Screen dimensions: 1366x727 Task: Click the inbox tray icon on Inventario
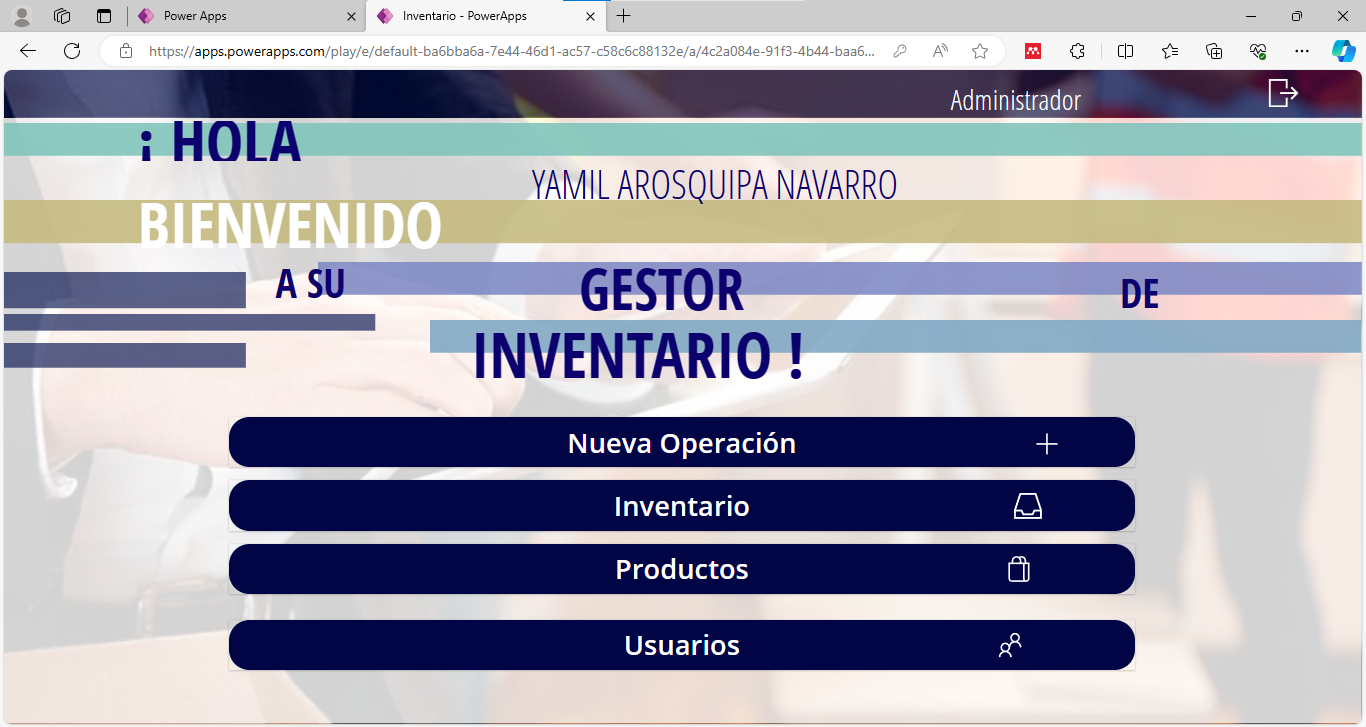pyautogui.click(x=1027, y=507)
